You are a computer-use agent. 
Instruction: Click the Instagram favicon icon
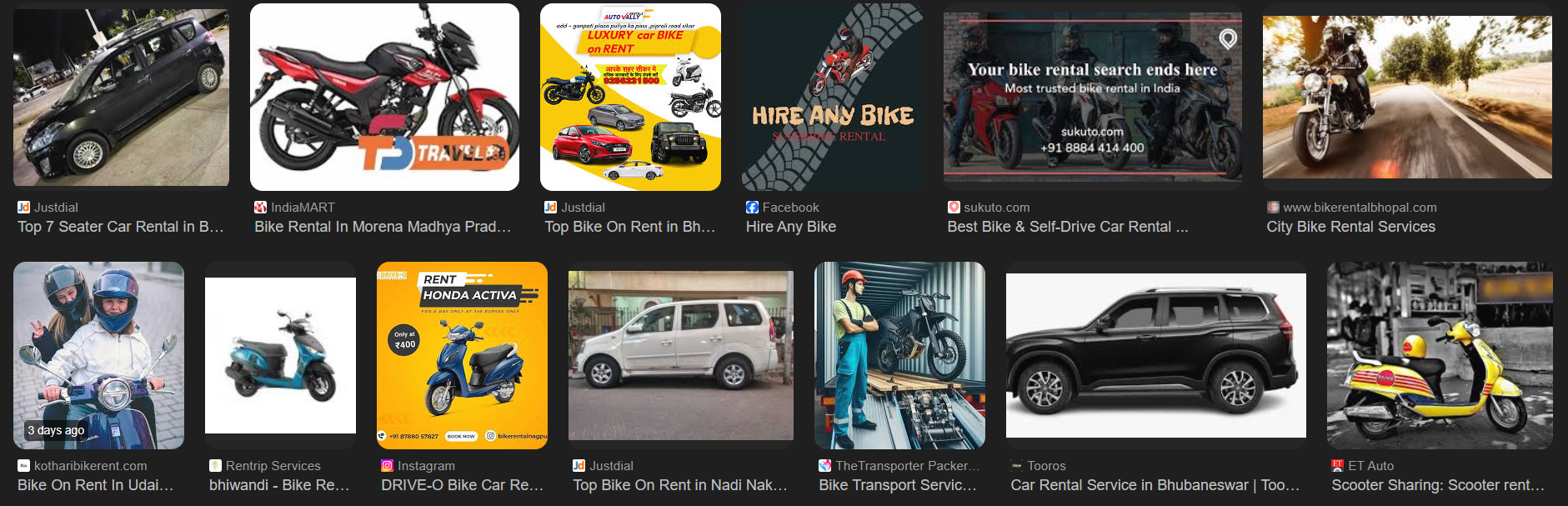tap(388, 466)
